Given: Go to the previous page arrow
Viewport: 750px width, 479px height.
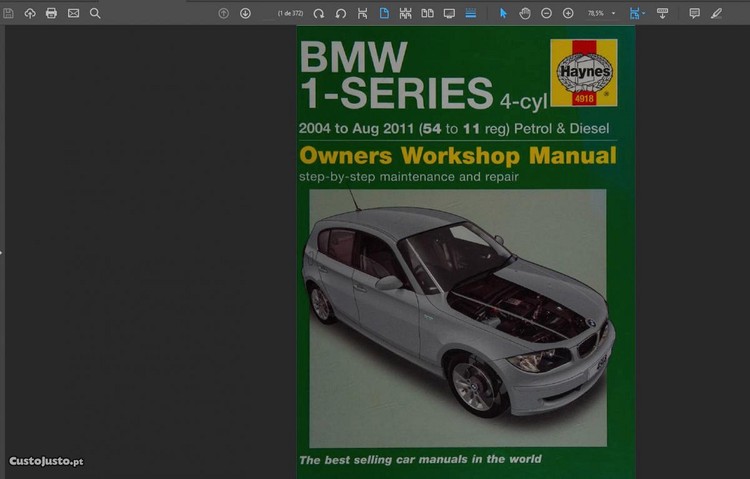Looking at the screenshot, I should (x=223, y=13).
